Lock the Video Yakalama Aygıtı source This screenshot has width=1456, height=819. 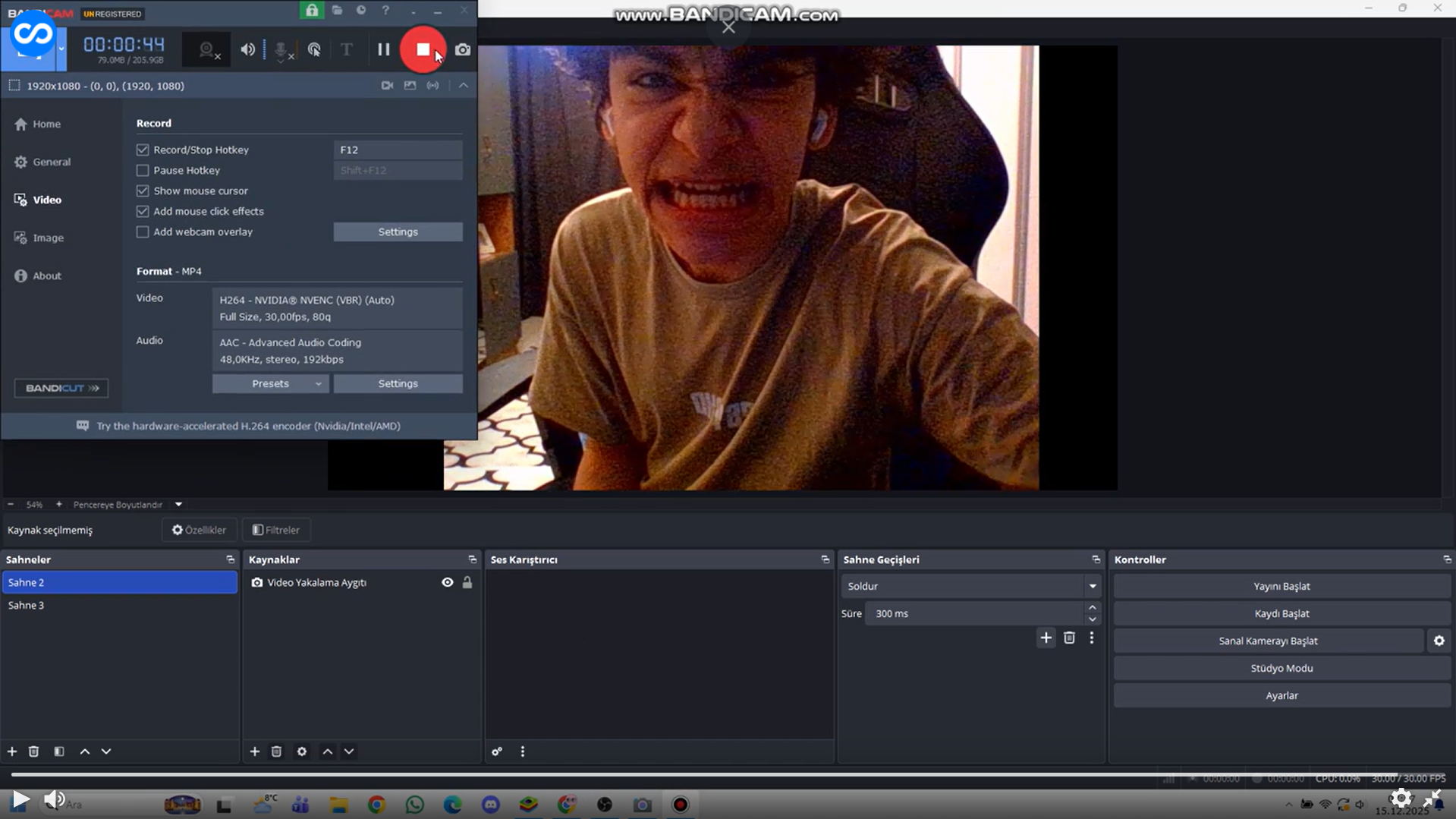point(467,582)
